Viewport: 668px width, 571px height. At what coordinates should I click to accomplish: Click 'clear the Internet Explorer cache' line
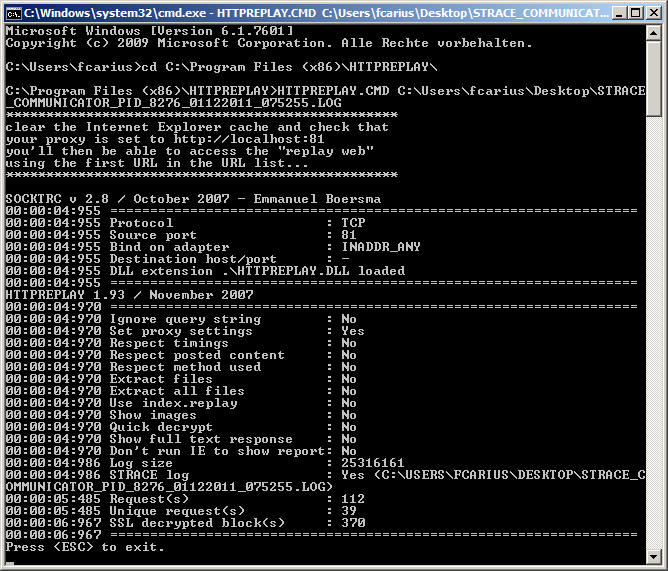(197, 127)
